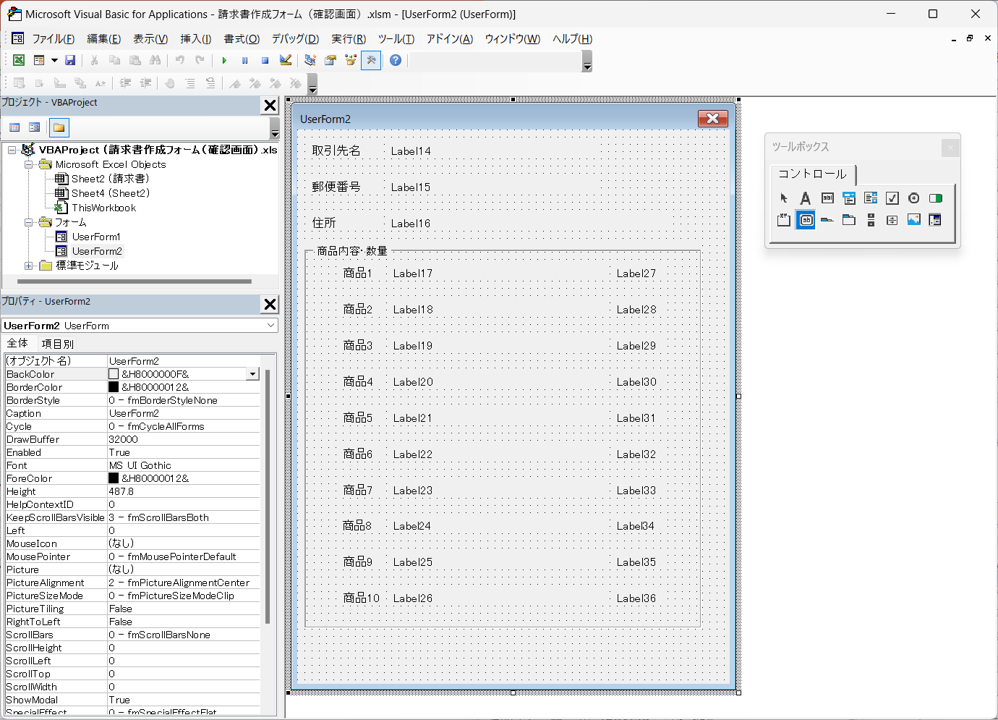Viewport: 998px width, 720px height.
Task: Collapse the Microsoft Excel Objects node
Action: pos(29,165)
